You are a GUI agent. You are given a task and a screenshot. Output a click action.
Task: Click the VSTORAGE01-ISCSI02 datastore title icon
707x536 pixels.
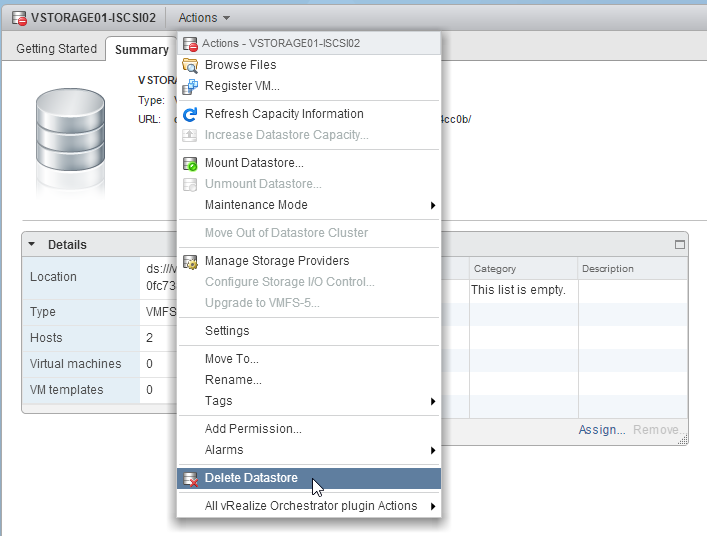(18, 17)
